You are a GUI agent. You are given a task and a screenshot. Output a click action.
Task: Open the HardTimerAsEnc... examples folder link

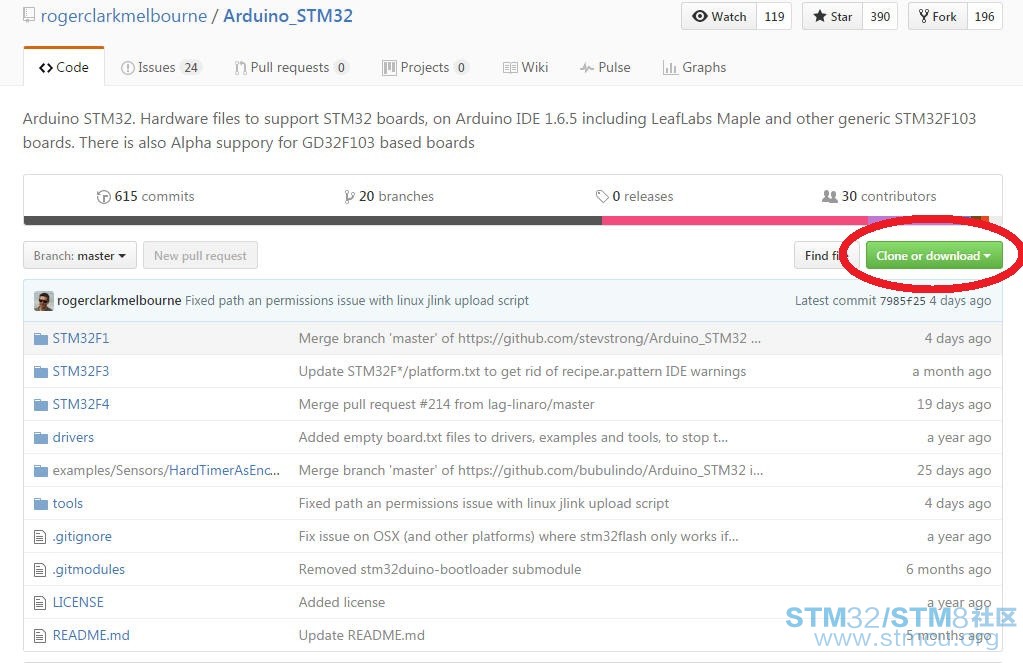point(224,470)
